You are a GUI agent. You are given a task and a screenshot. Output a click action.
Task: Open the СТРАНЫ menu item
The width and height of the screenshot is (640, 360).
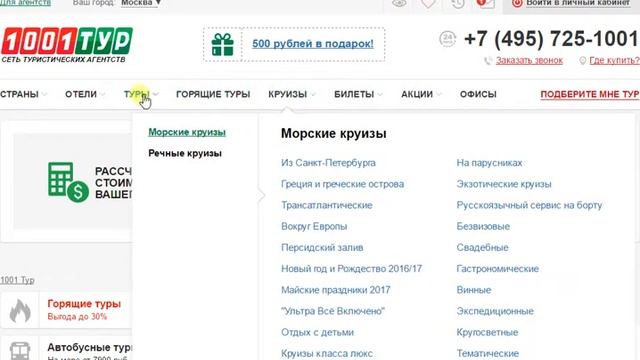pyautogui.click(x=19, y=94)
